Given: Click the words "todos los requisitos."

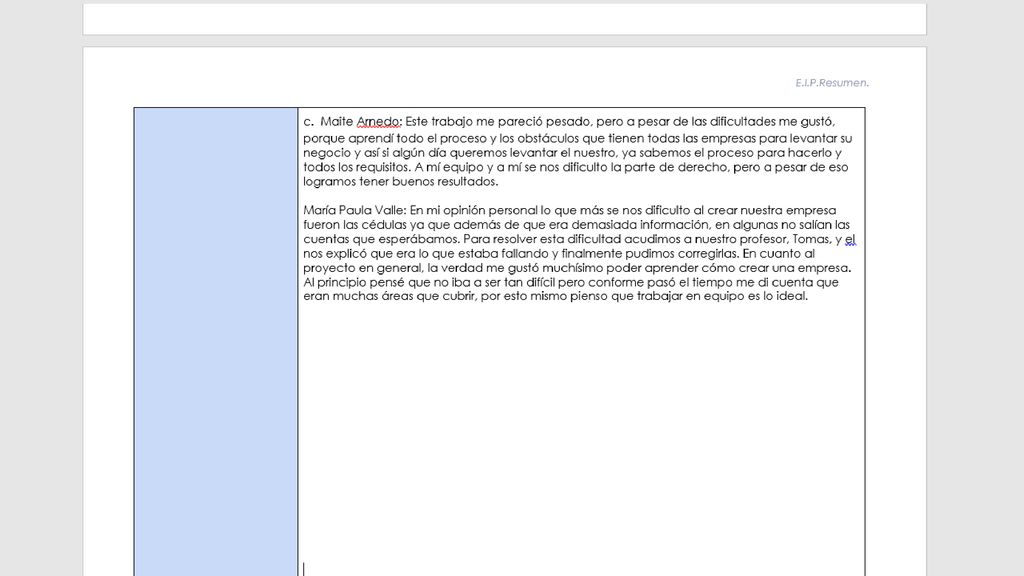Looking at the screenshot, I should (x=357, y=167).
